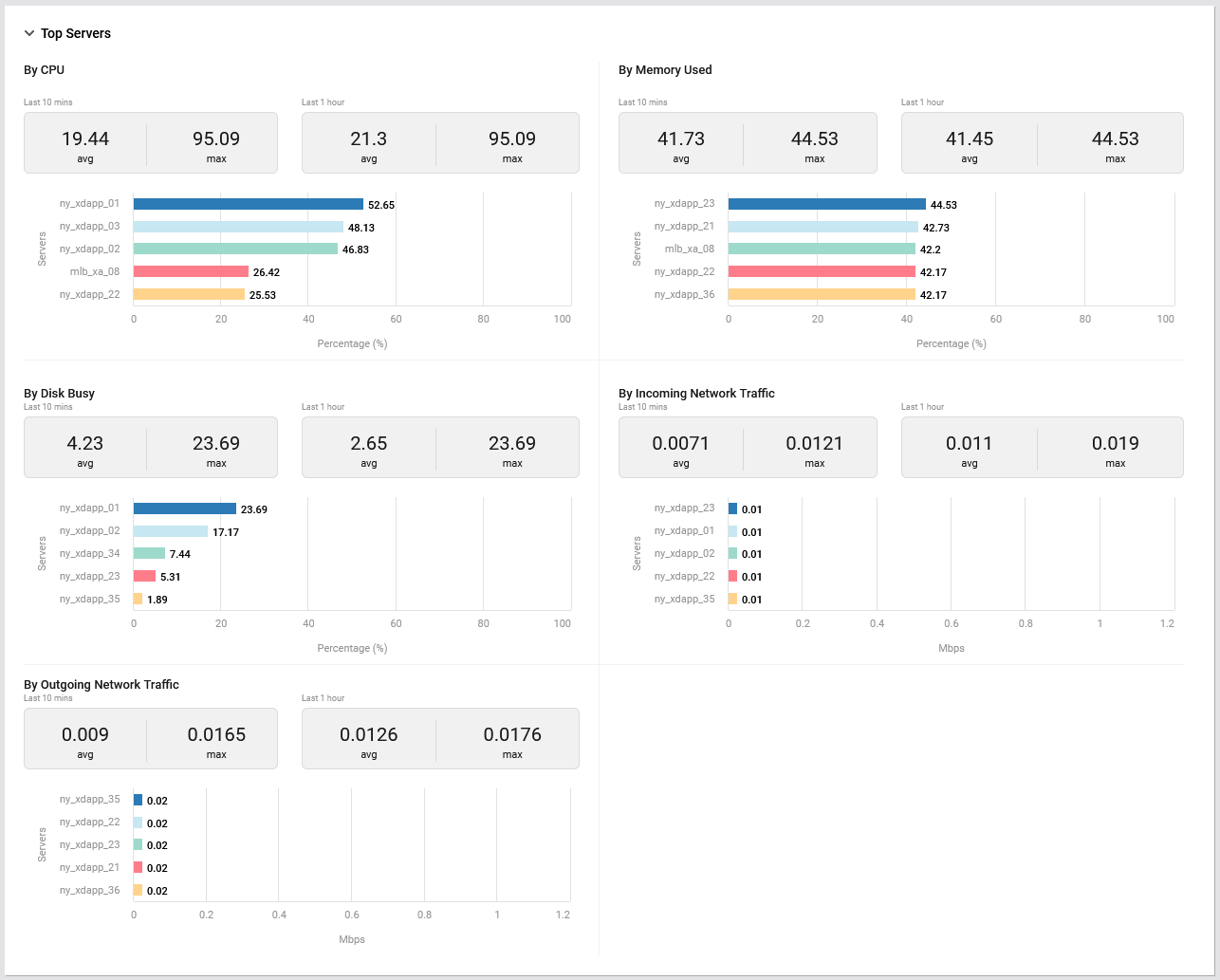Click the 19.44 avg CPU value

tap(85, 139)
